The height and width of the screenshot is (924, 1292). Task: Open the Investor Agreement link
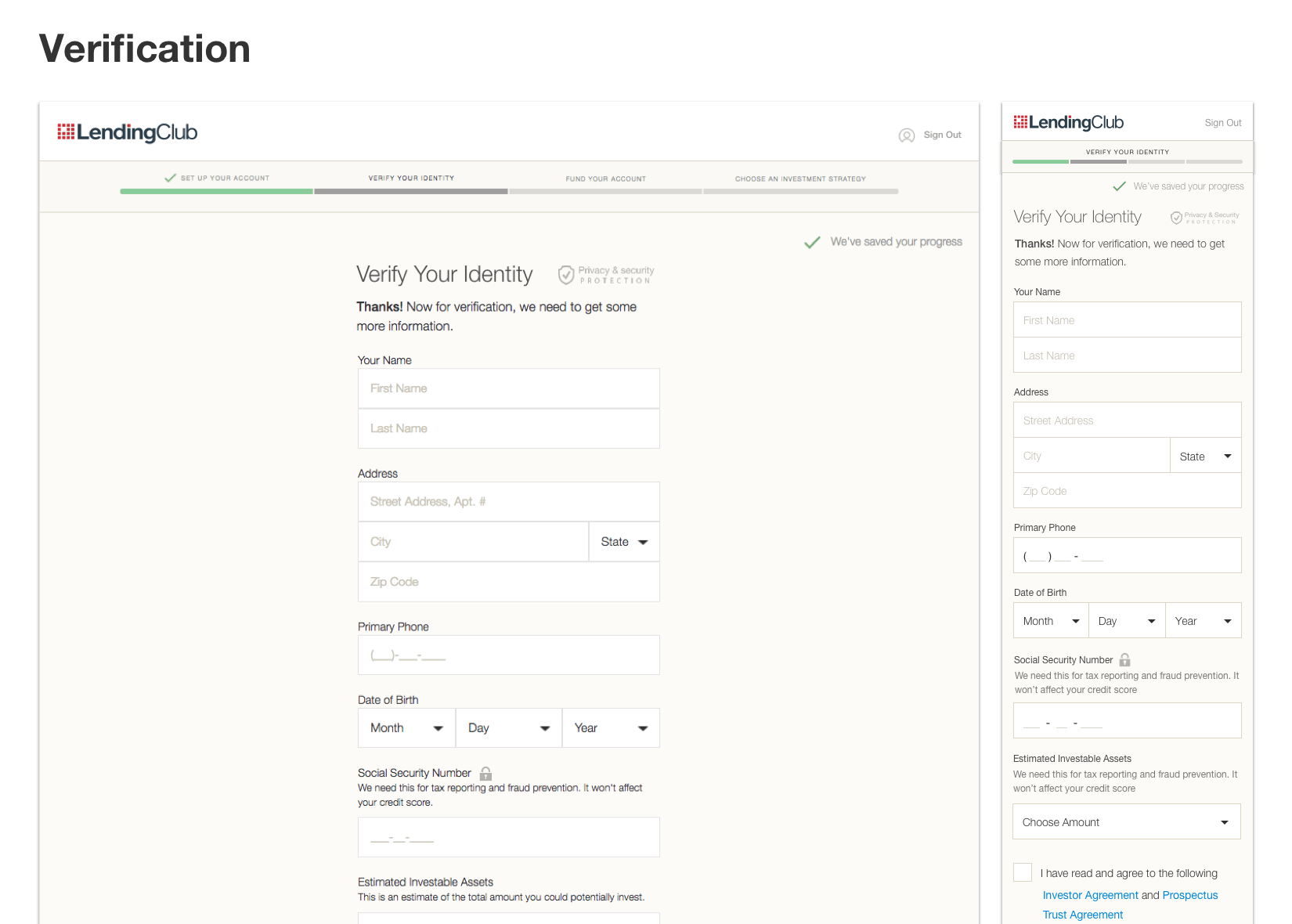click(x=1091, y=895)
